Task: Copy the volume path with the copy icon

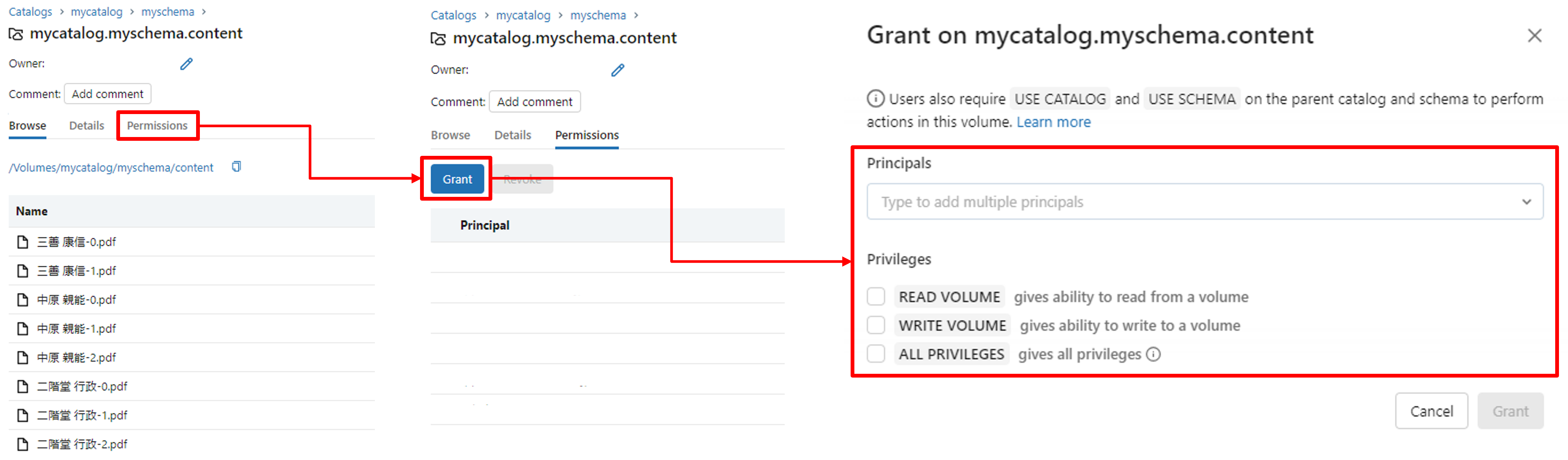Action: [x=236, y=167]
